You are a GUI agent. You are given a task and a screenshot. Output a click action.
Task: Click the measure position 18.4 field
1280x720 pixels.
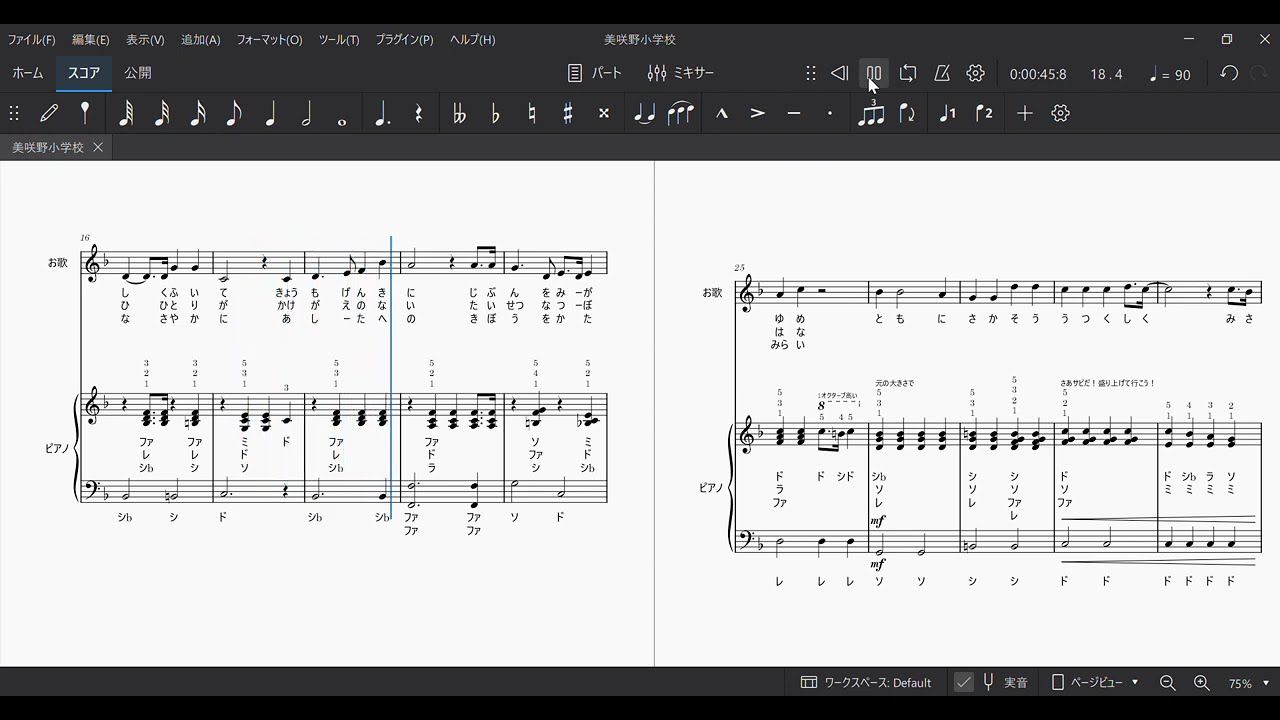pos(1106,74)
